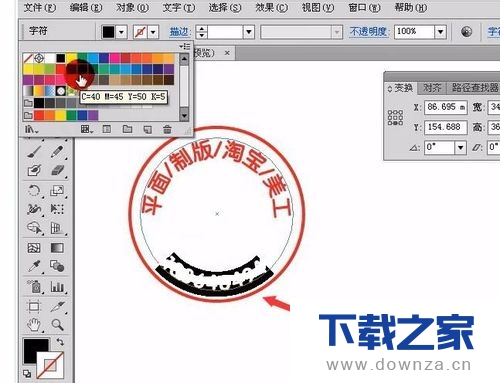Select the None swatch
This screenshot has width=500, height=383.
pos(28,58)
